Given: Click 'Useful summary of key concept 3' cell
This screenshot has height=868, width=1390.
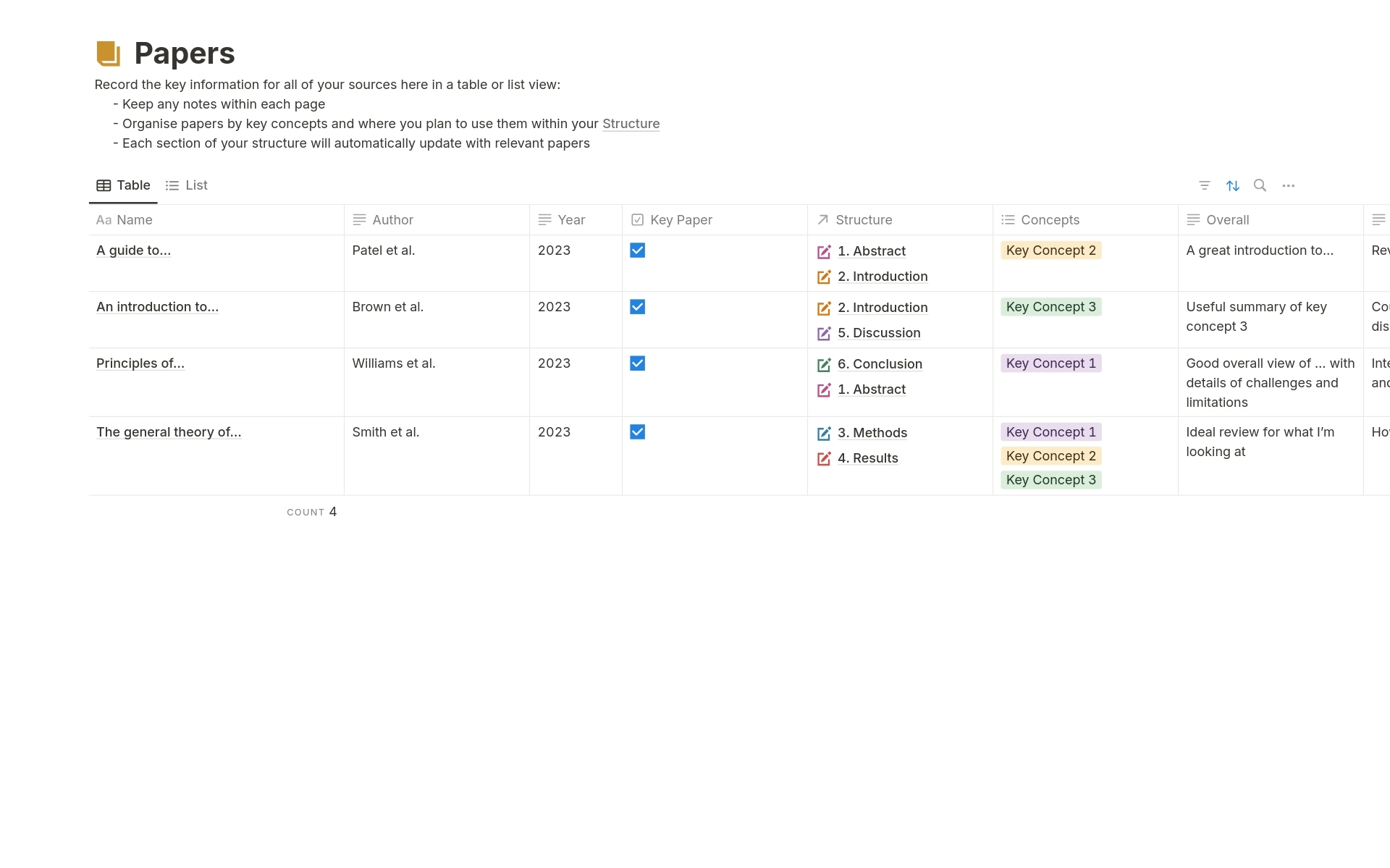Looking at the screenshot, I should 1271,320.
